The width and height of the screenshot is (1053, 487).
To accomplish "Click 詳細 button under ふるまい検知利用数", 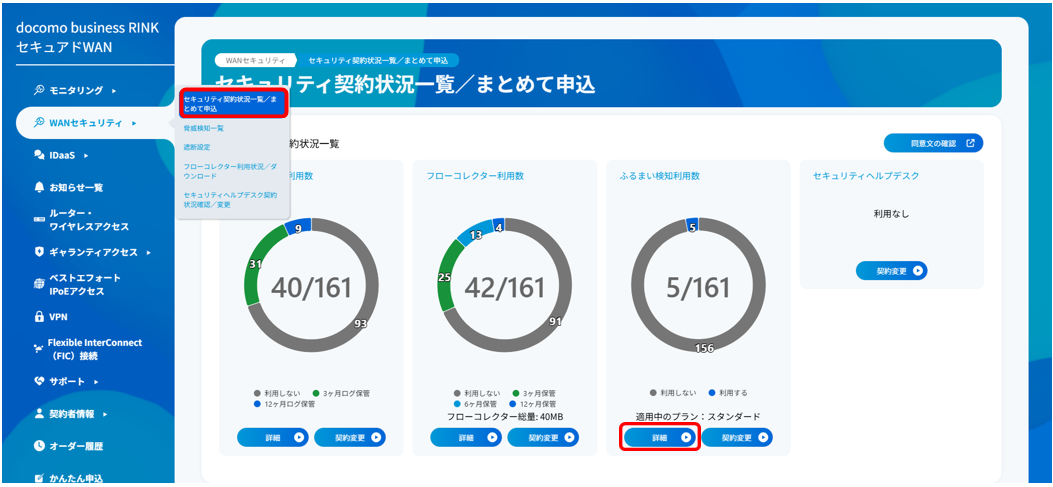I will click(x=659, y=438).
